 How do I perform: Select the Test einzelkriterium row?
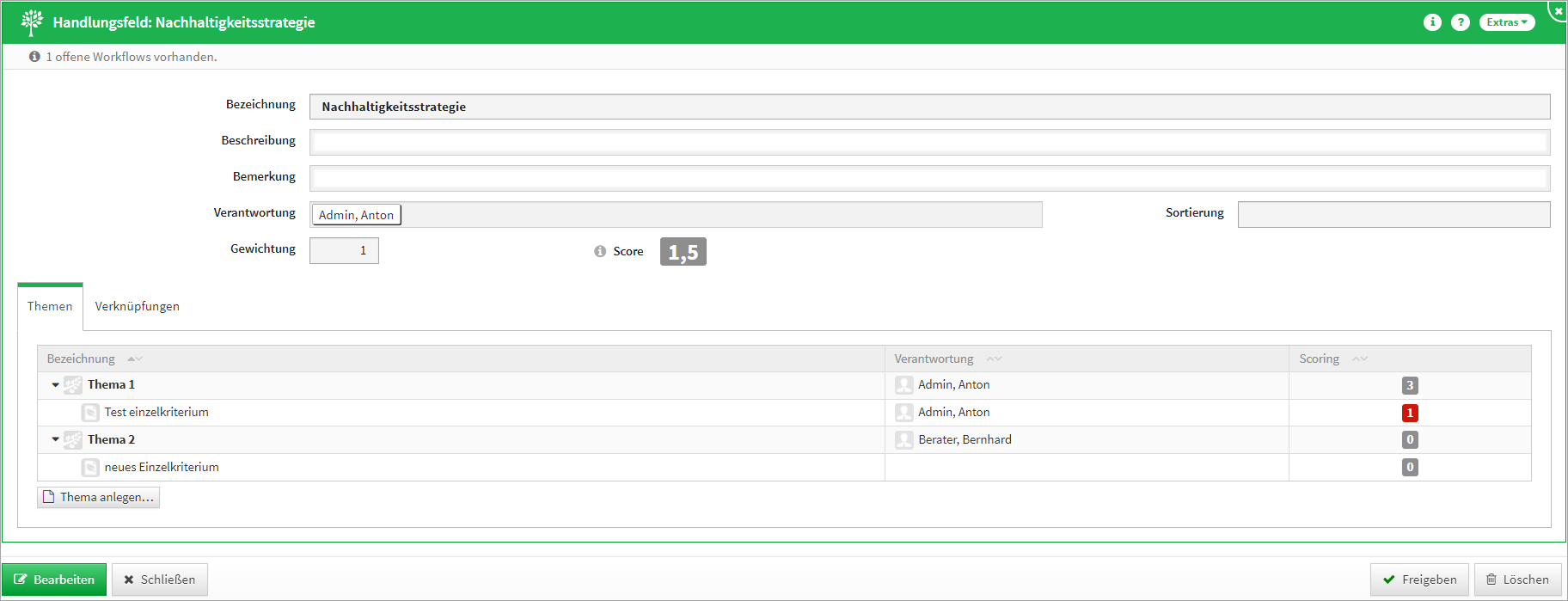[784, 413]
